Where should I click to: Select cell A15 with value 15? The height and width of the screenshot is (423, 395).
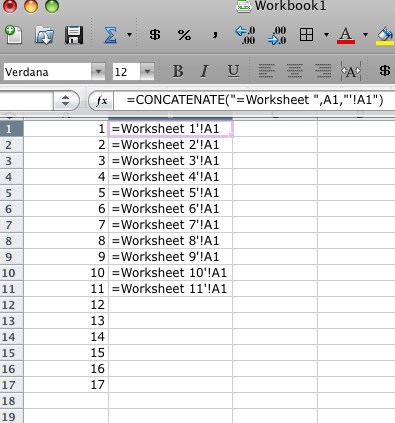[66, 353]
